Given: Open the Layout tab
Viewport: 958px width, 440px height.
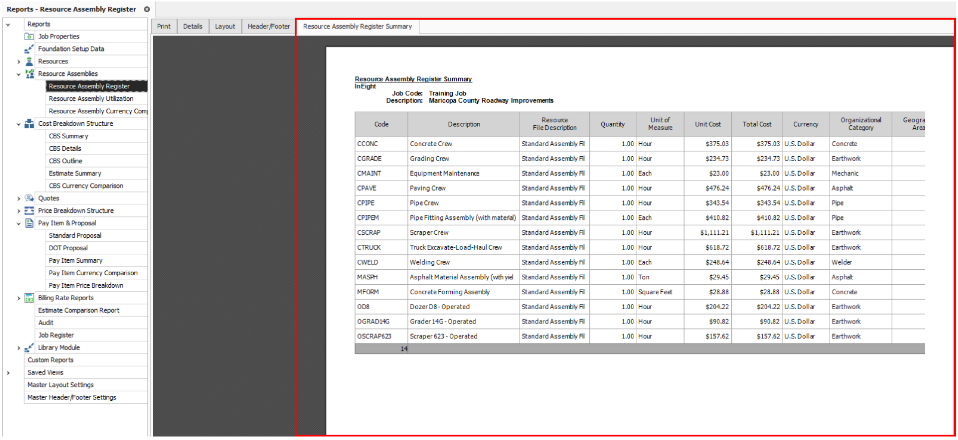Looking at the screenshot, I should coord(225,27).
